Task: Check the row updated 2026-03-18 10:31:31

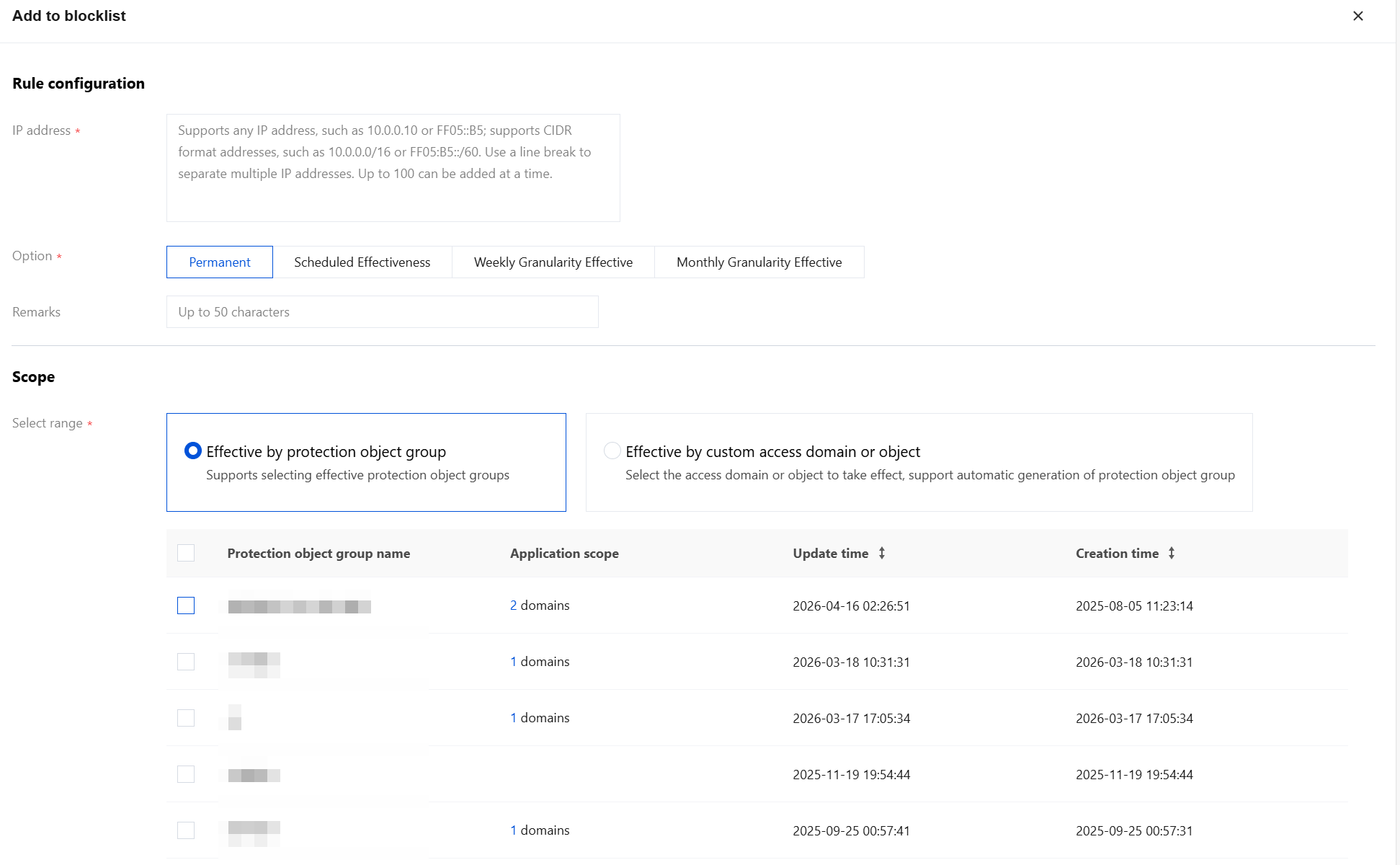Action: 186,662
